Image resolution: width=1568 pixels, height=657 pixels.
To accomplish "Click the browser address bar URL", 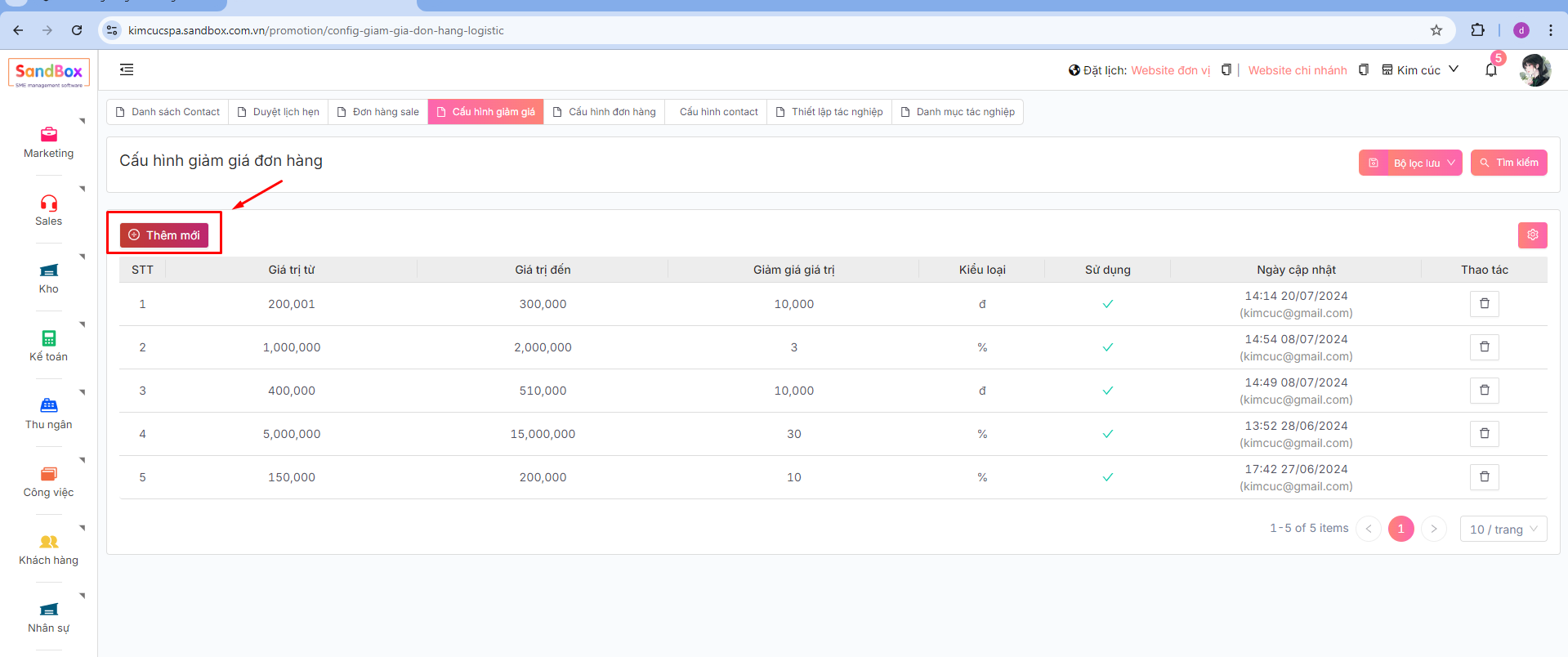I will [315, 30].
